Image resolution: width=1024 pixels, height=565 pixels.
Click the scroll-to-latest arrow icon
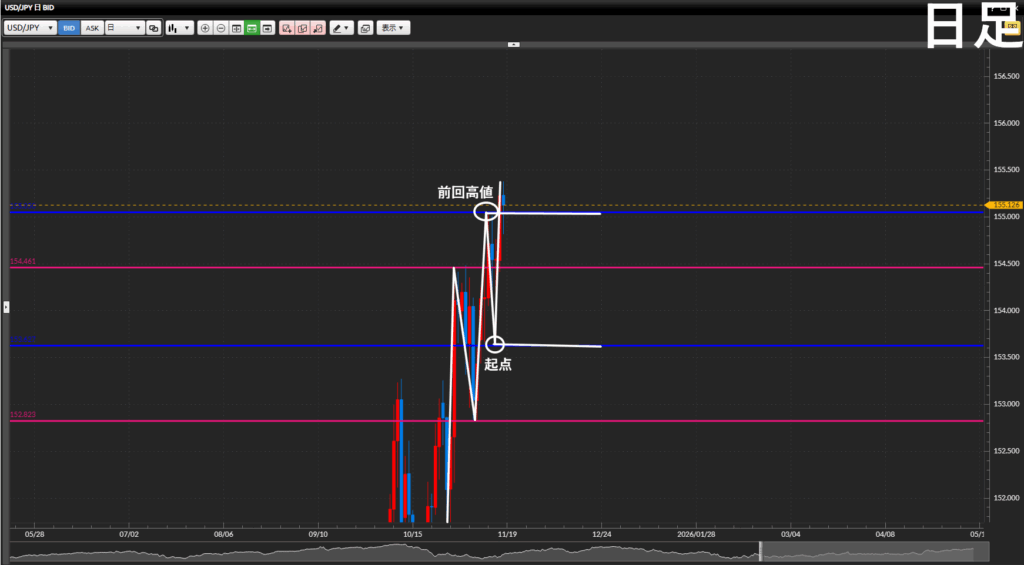[268, 28]
